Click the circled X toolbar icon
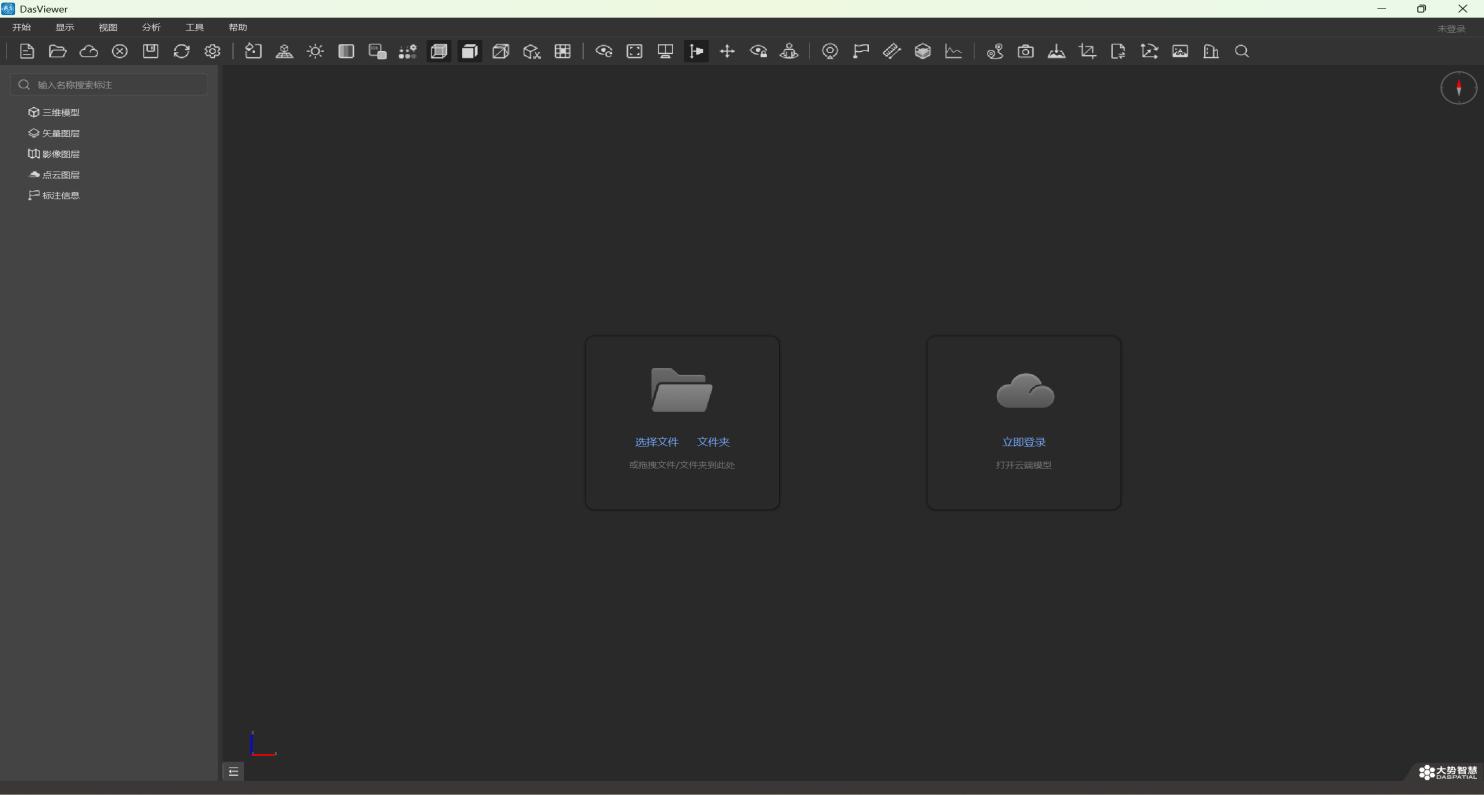The height and width of the screenshot is (795, 1484). coord(120,51)
